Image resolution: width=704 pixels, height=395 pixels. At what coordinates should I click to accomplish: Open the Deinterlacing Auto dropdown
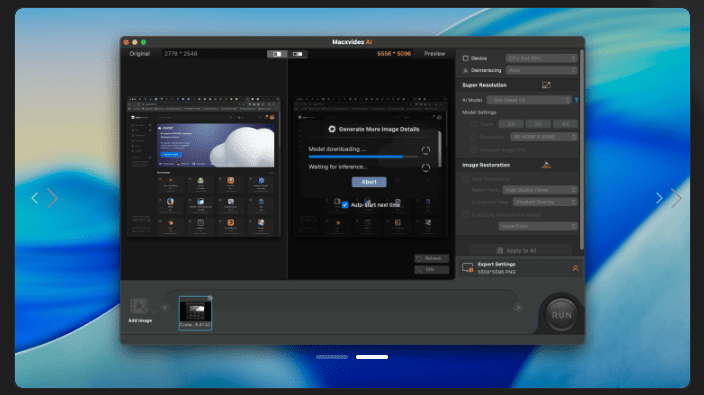[541, 70]
